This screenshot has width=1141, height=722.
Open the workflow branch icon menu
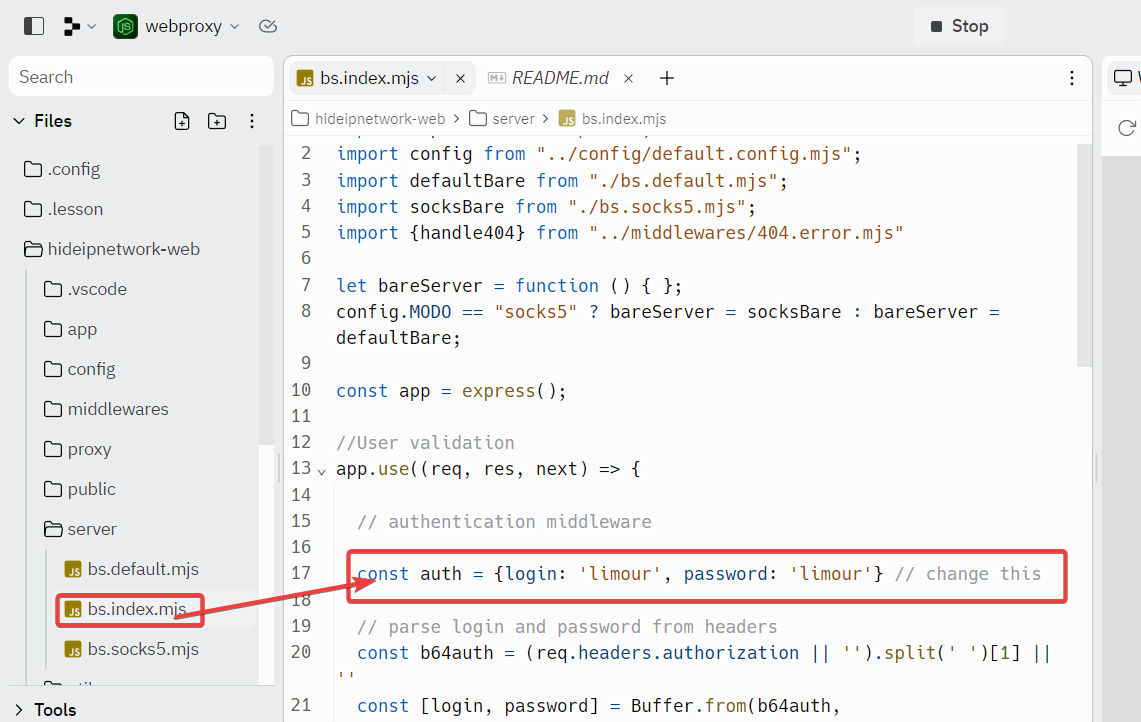point(78,26)
